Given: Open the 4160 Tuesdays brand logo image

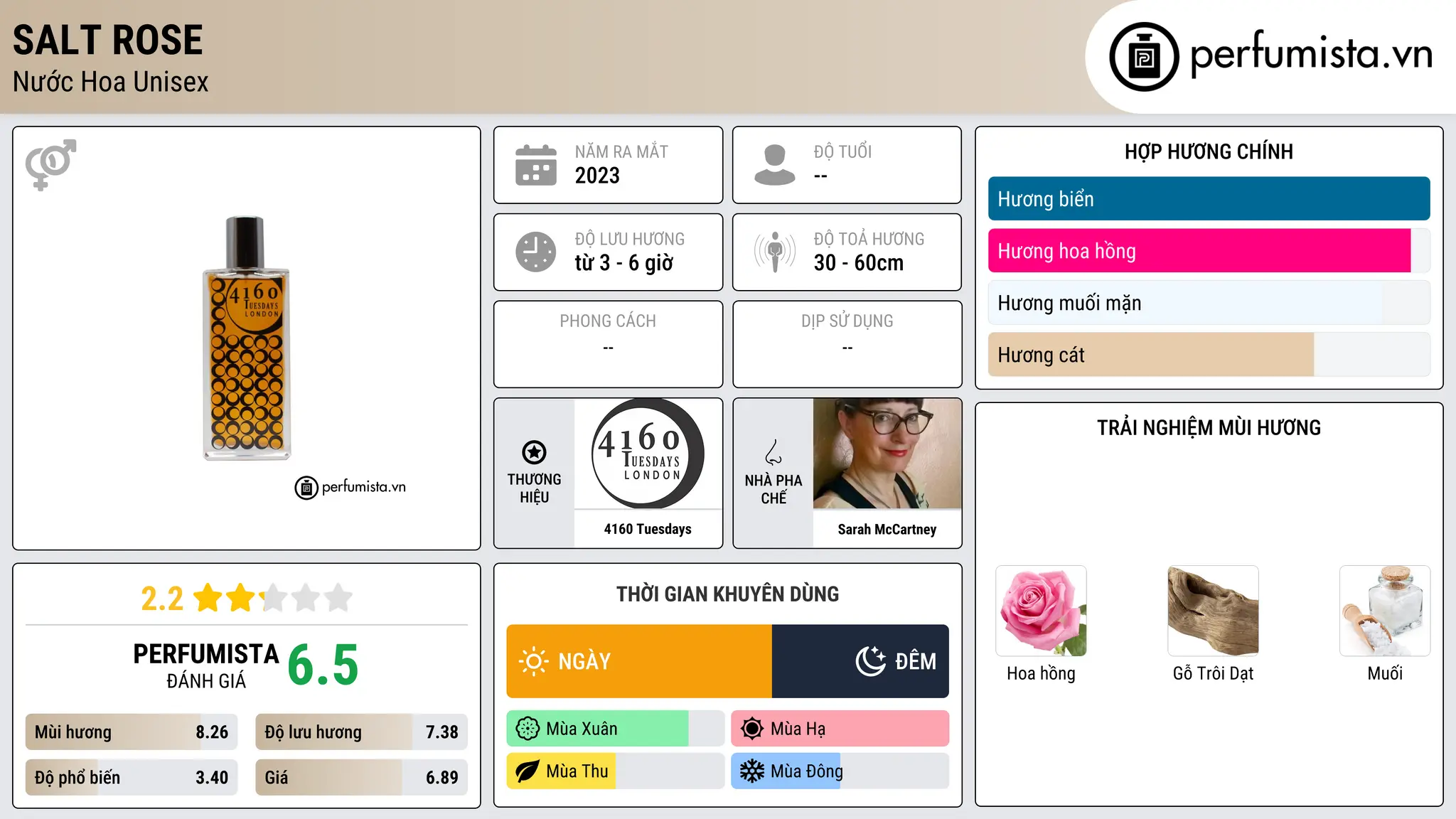Looking at the screenshot, I should 648,454.
